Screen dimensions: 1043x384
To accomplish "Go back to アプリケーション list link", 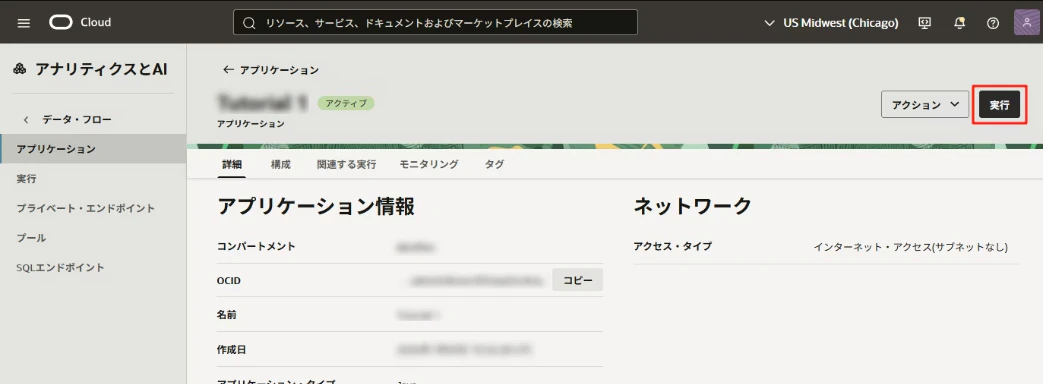I will tap(279, 69).
